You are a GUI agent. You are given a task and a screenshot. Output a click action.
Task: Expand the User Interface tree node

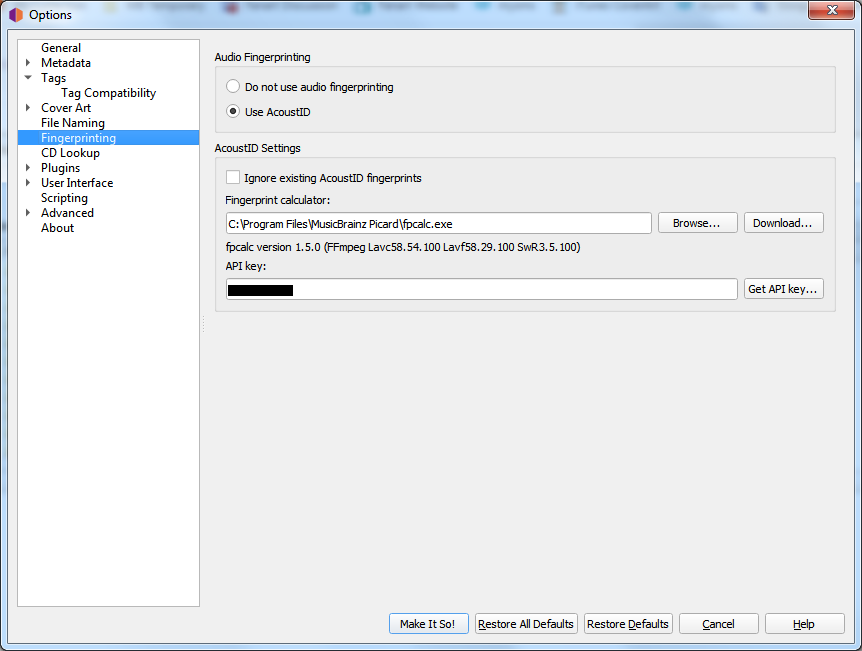(28, 183)
